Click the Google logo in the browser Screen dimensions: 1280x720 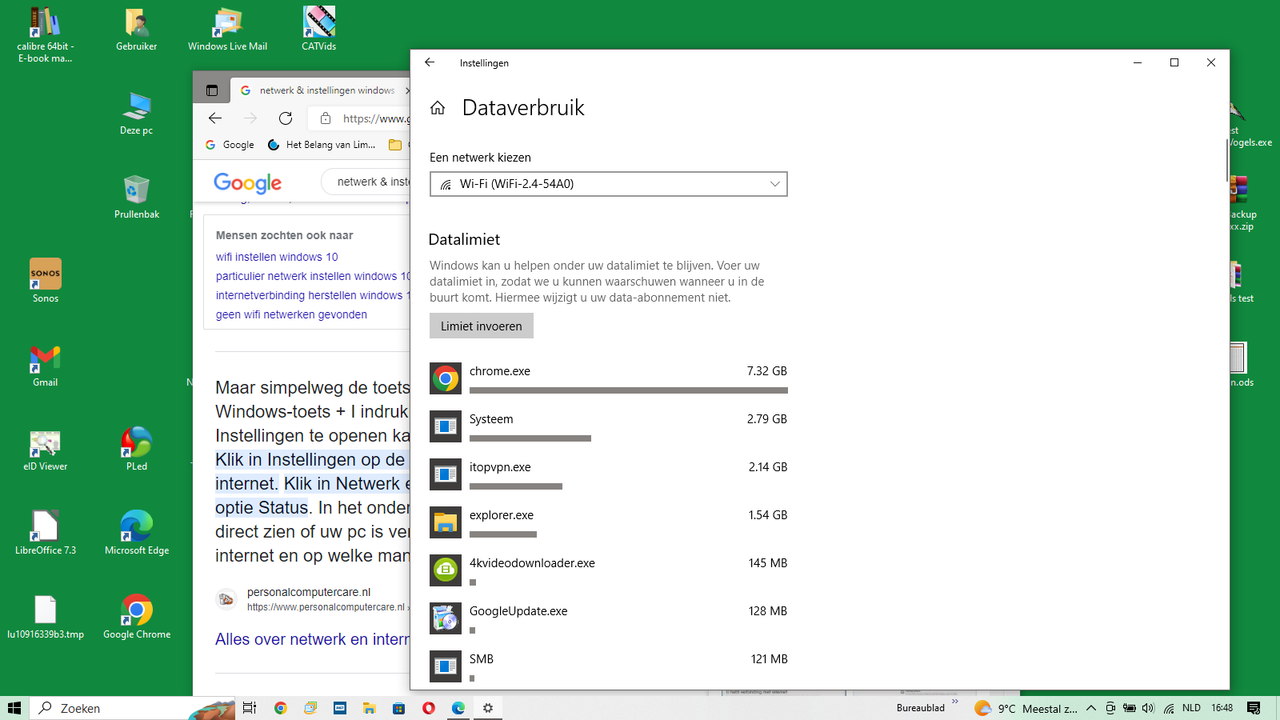tap(247, 183)
